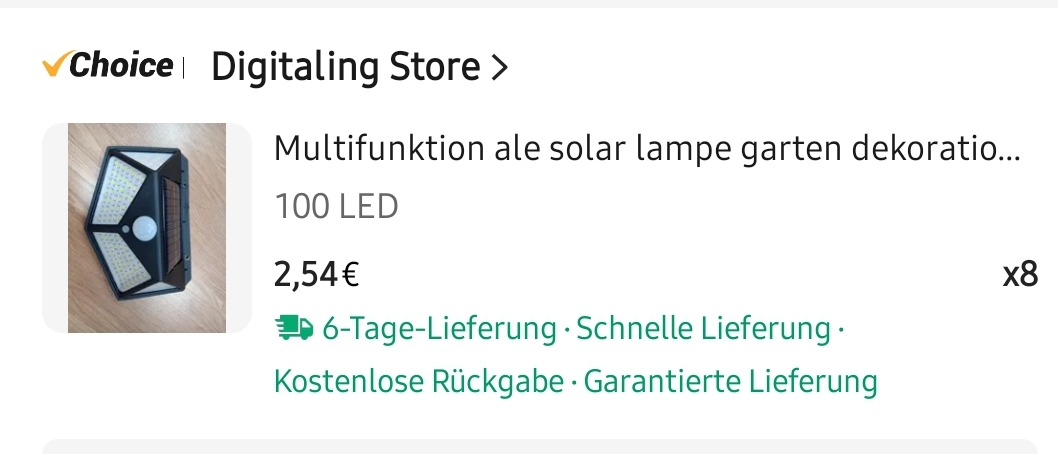Tap the 6-Tage-Lieferung label

tap(439, 328)
